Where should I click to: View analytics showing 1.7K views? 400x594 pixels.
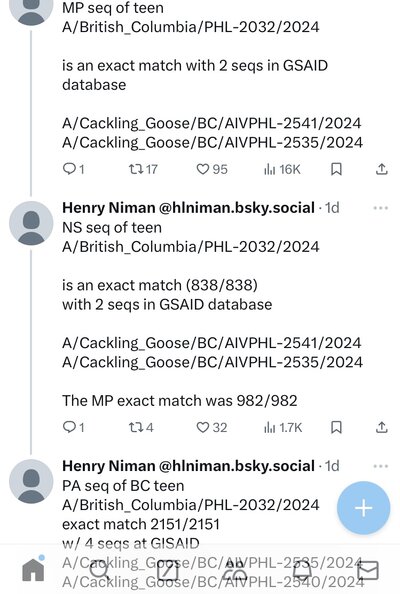[283, 427]
